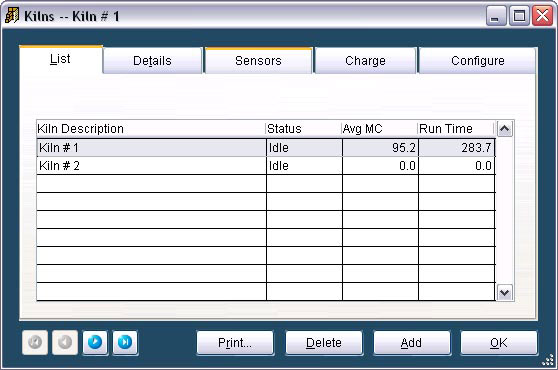
Task: Click the Print... button
Action: tap(235, 343)
